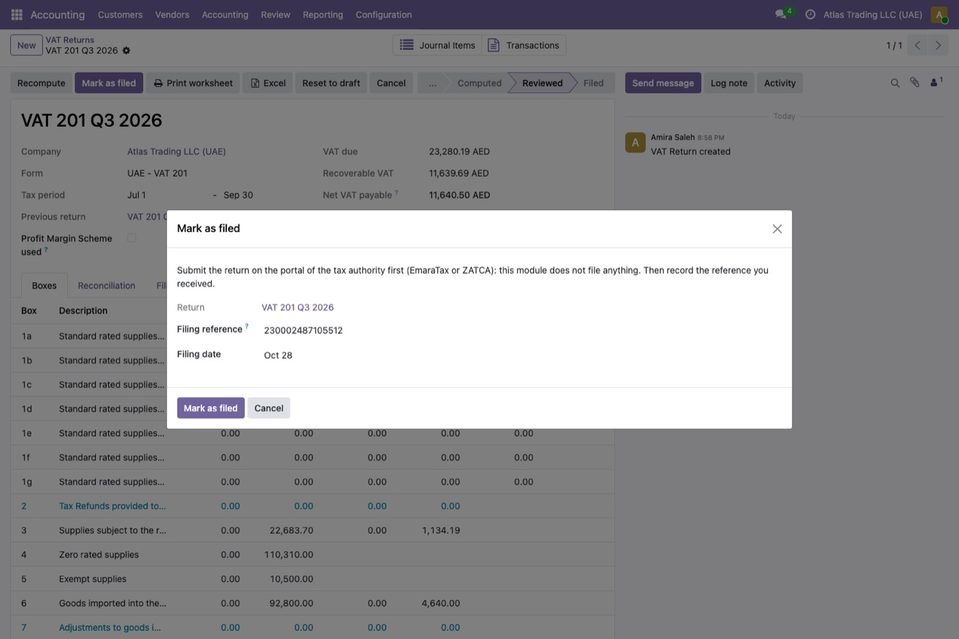This screenshot has height=639, width=959.
Task: Edit the Filing date field
Action: [522, 355]
